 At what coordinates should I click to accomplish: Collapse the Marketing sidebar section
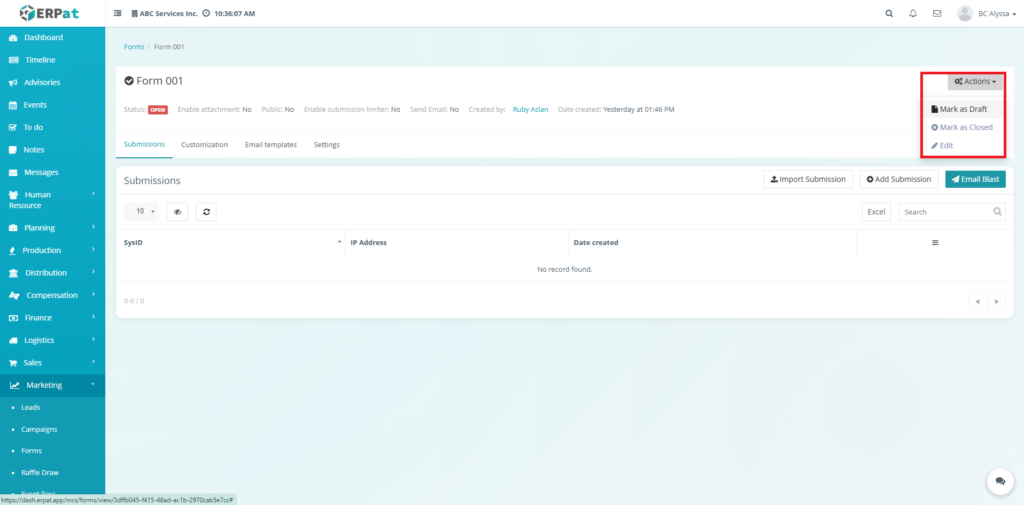pos(52,385)
